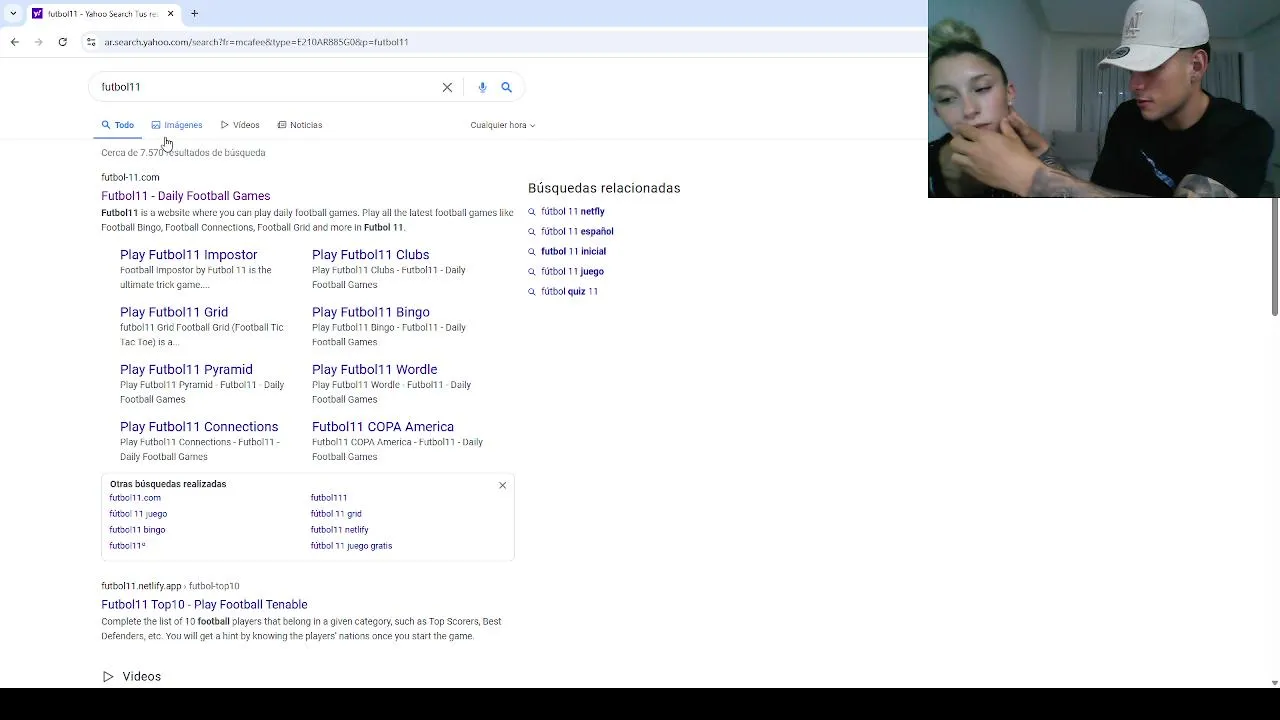The image size is (1280, 720).
Task: Click the page vertical scrollbar thumb
Action: coord(1274,257)
